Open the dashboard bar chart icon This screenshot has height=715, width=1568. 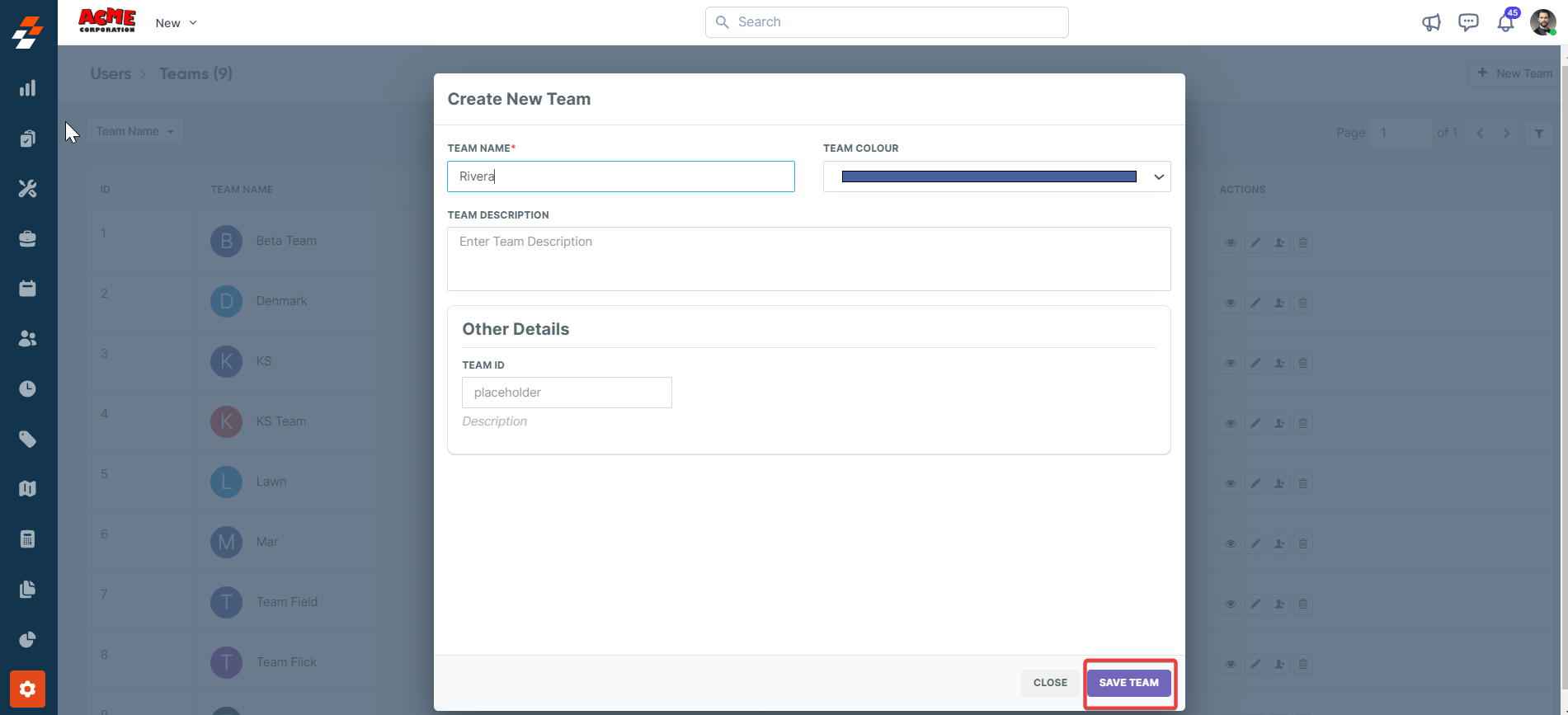click(x=27, y=88)
